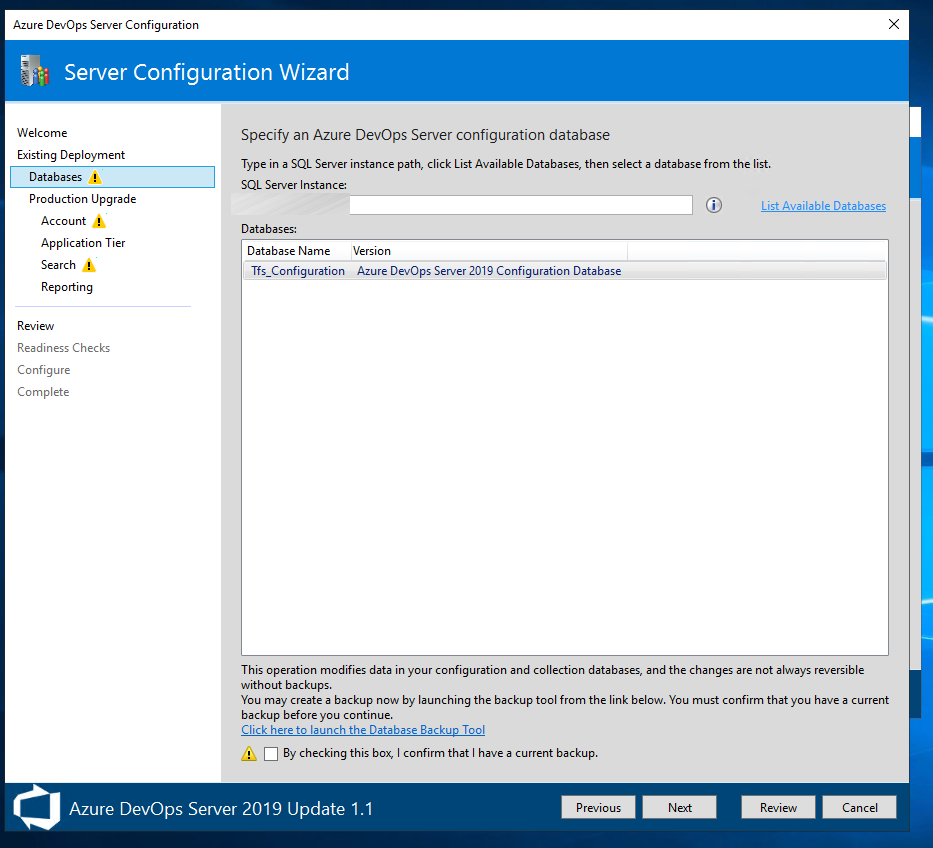Click the warning icon next to Search
The image size is (933, 848).
[x=89, y=265]
